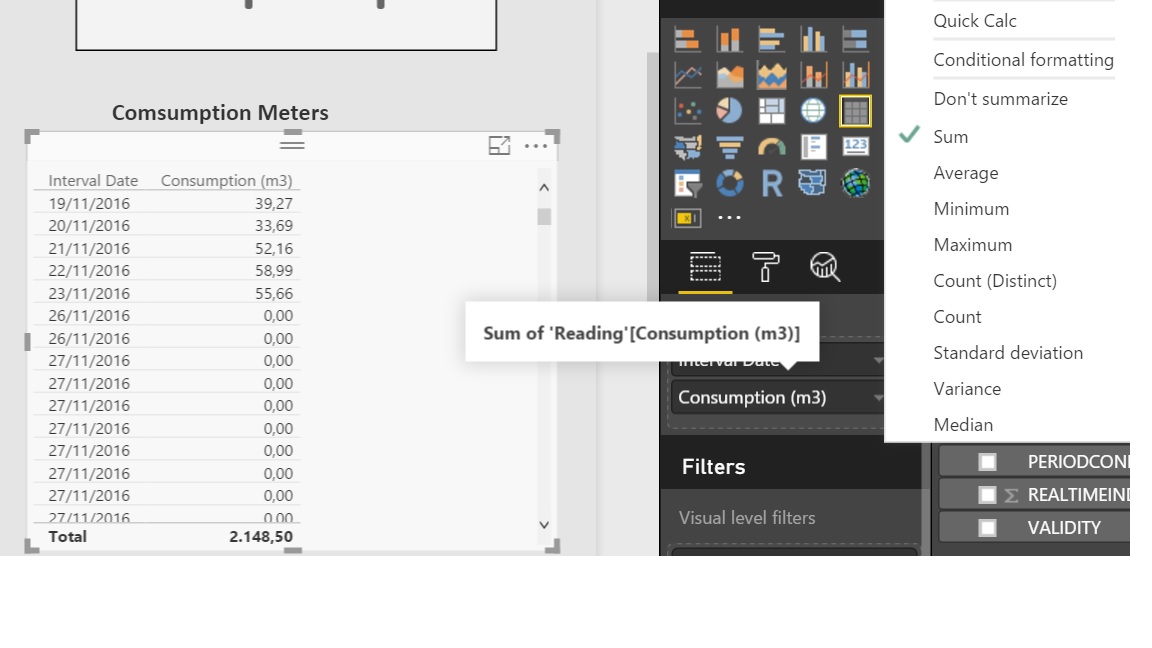The image size is (1152, 648).
Task: Open More options on table visual
Action: tap(536, 145)
